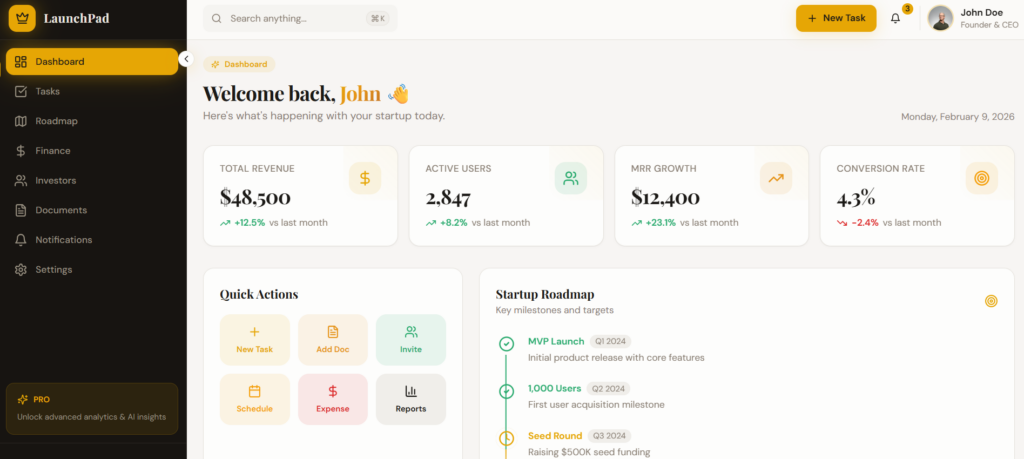Click the users icon on the Active Users card

click(571, 178)
